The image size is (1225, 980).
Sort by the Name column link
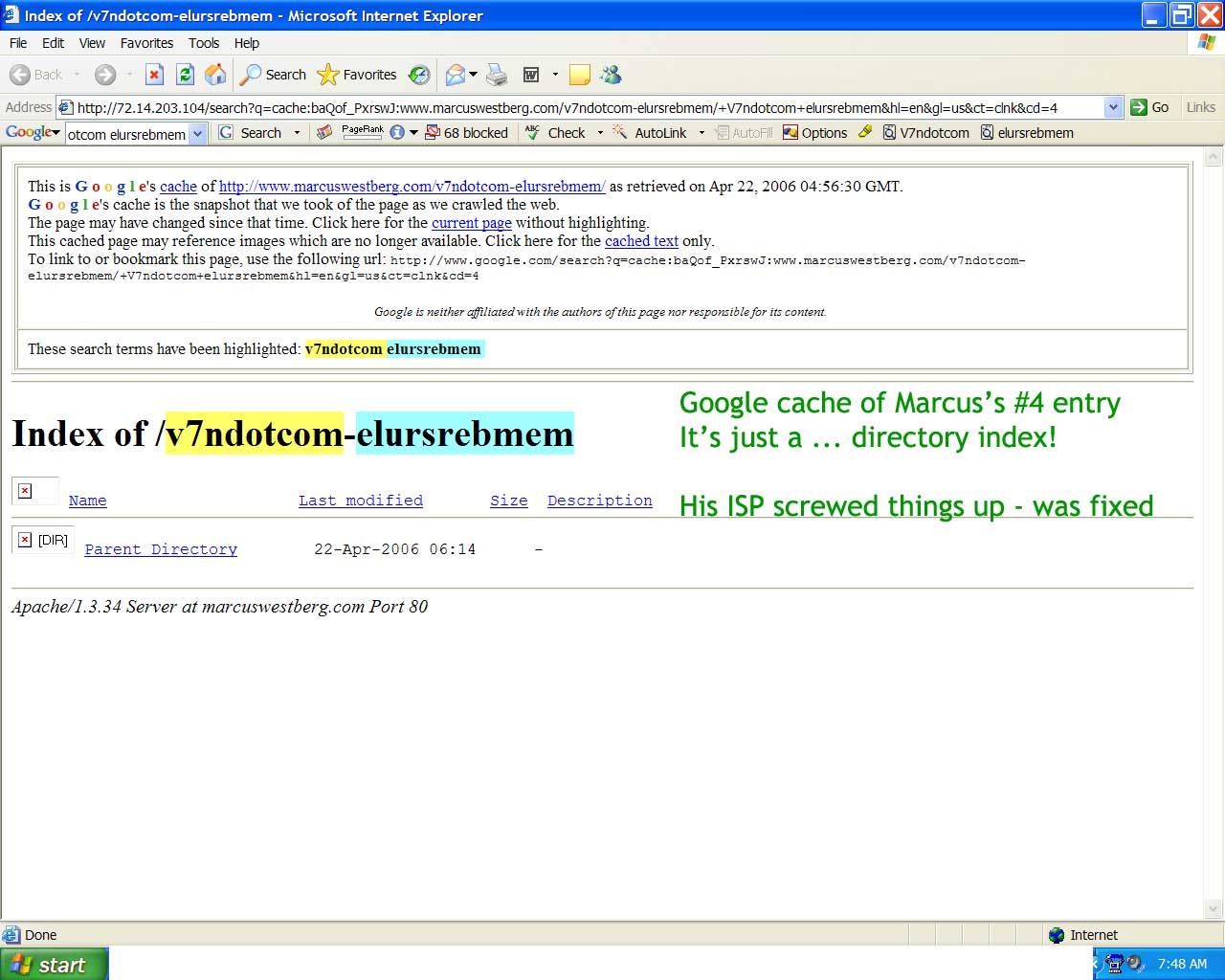tap(87, 501)
